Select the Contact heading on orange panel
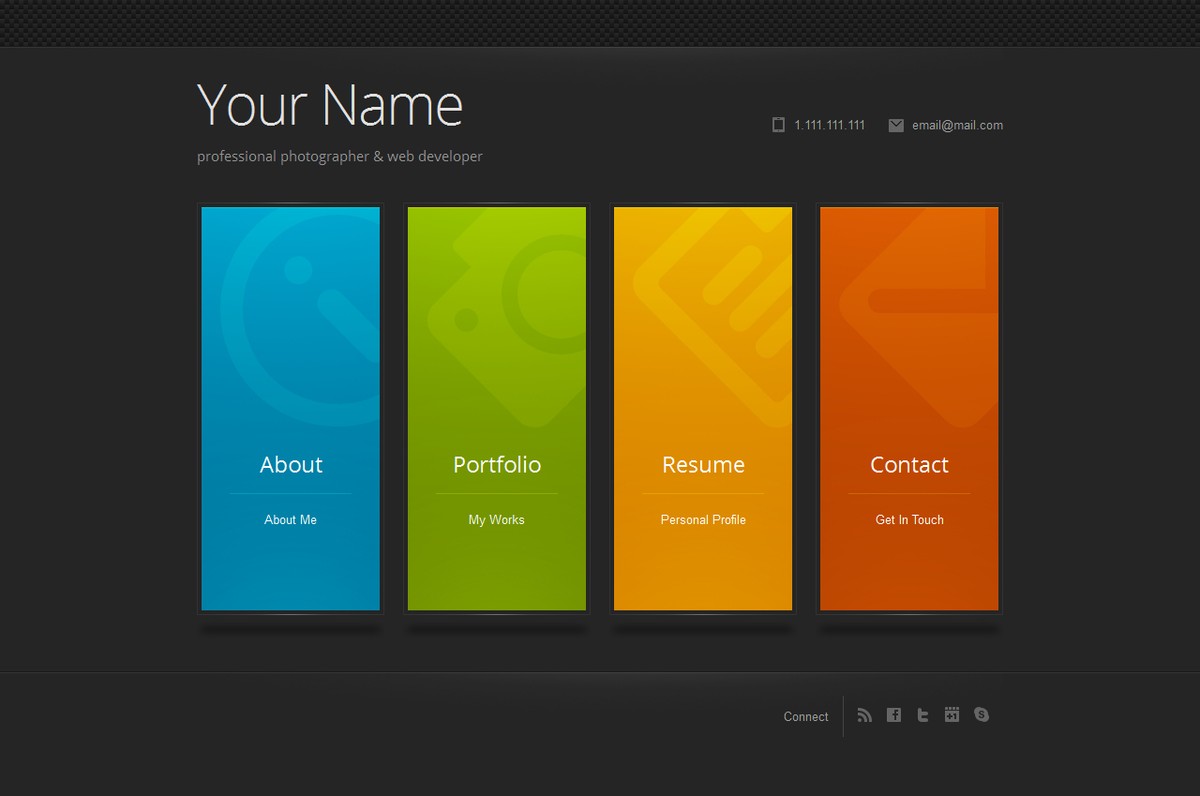 click(x=909, y=465)
